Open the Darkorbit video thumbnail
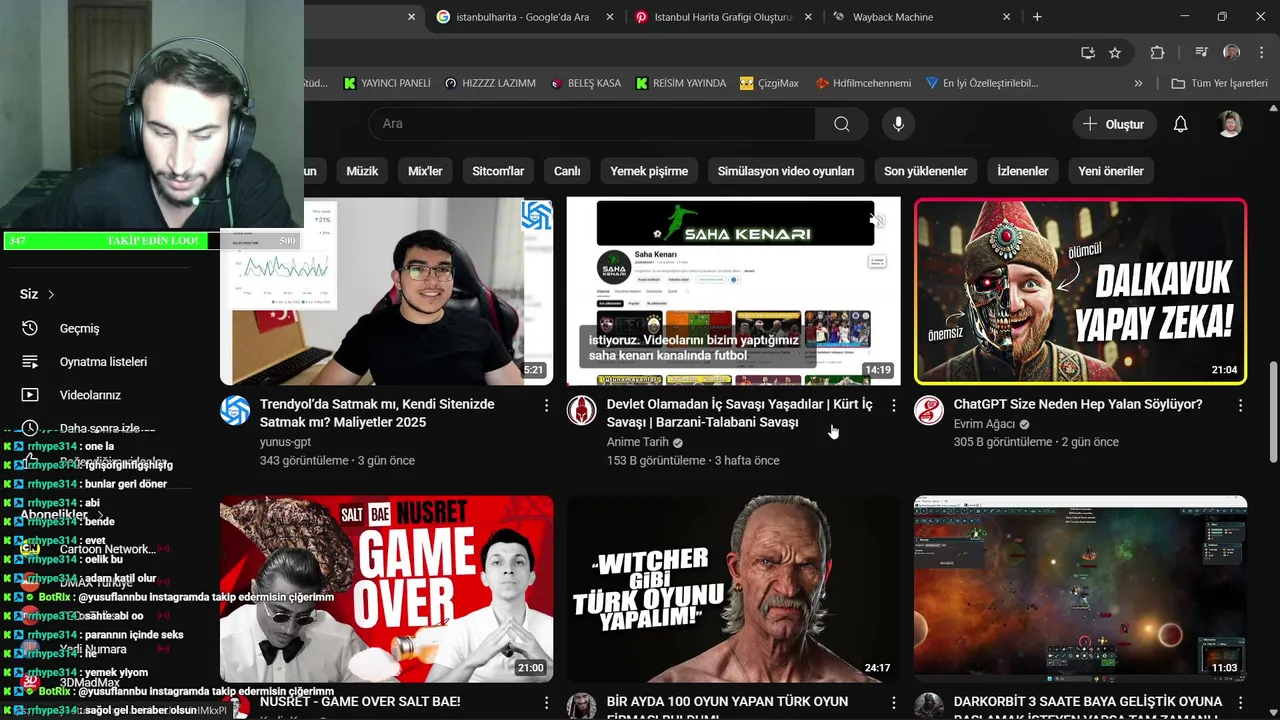Viewport: 1280px width, 720px height. click(x=1080, y=589)
